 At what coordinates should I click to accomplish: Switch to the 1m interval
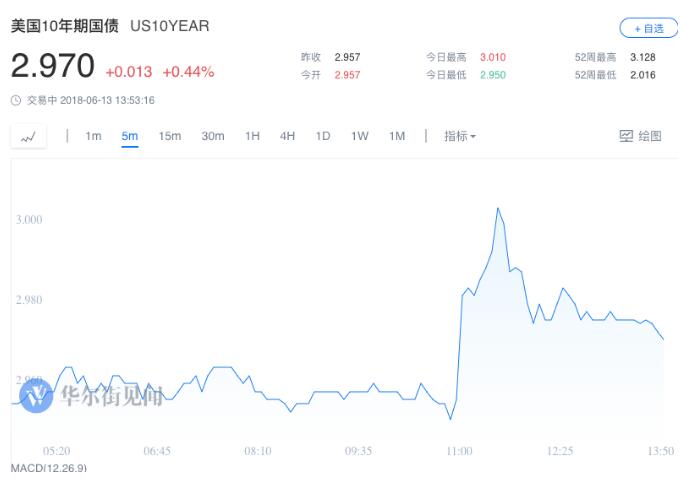coord(93,136)
